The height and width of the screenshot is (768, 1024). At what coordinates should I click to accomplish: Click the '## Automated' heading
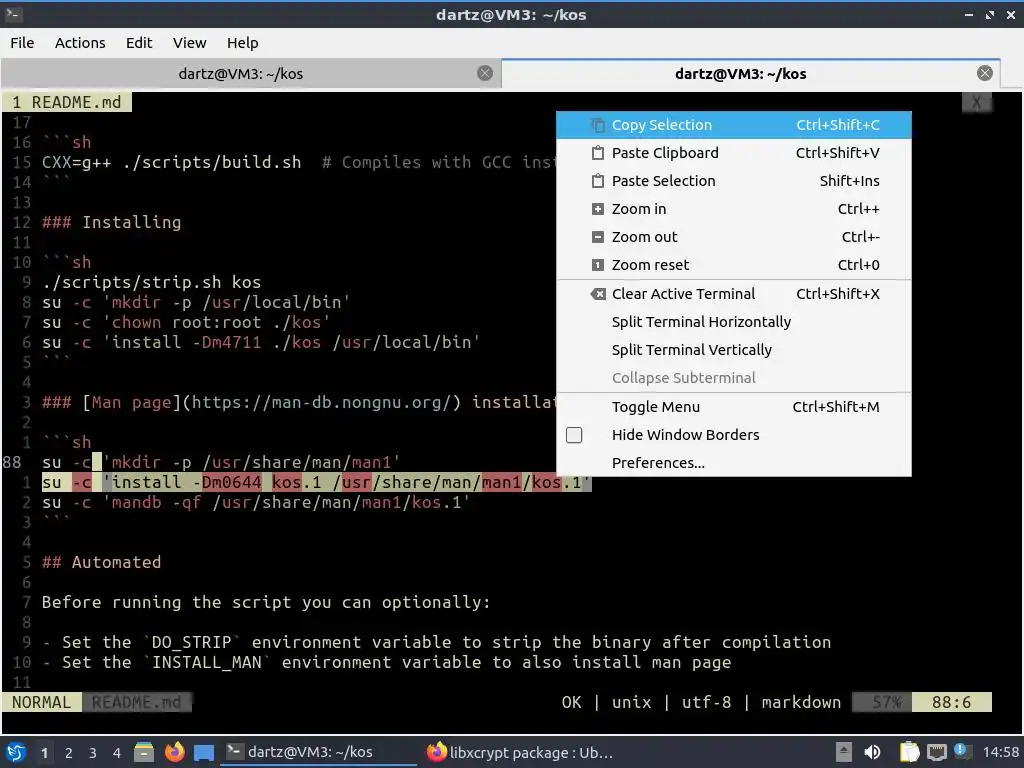point(101,562)
